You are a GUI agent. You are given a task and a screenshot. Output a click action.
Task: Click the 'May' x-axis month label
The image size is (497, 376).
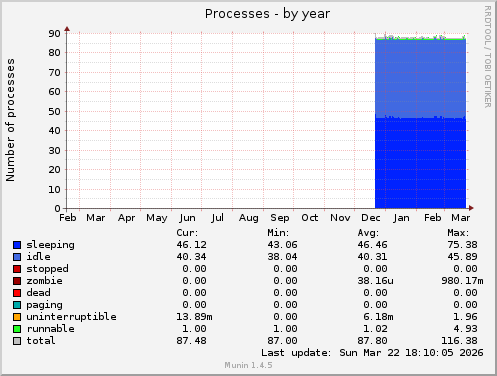click(157, 218)
